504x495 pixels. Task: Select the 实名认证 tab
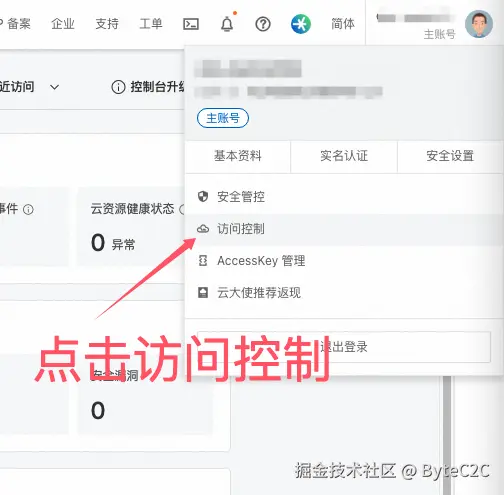tap(344, 156)
